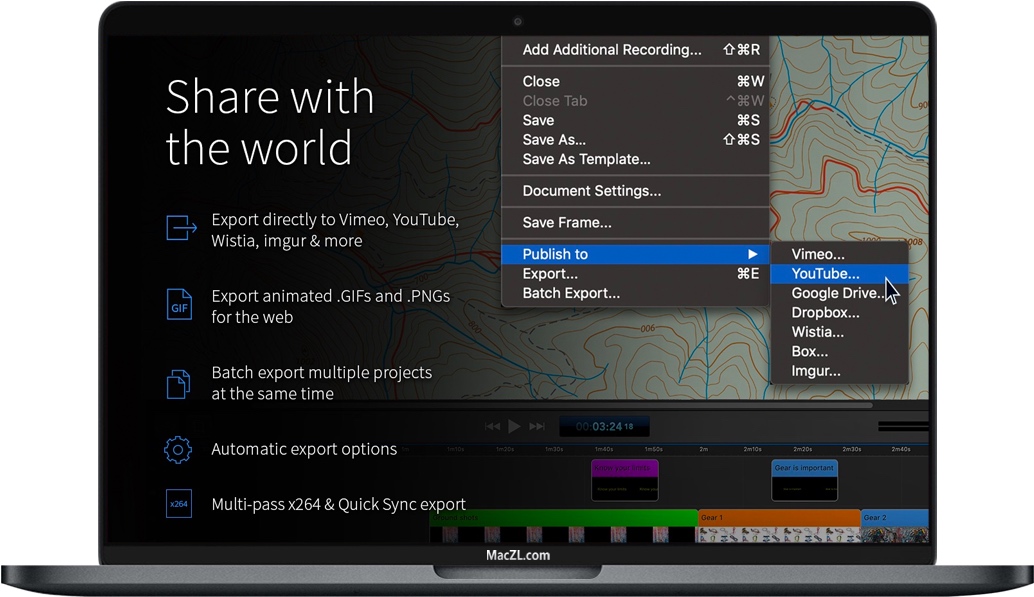Click the export arrow icon
This screenshot has width=1034, height=597.
coord(180,229)
